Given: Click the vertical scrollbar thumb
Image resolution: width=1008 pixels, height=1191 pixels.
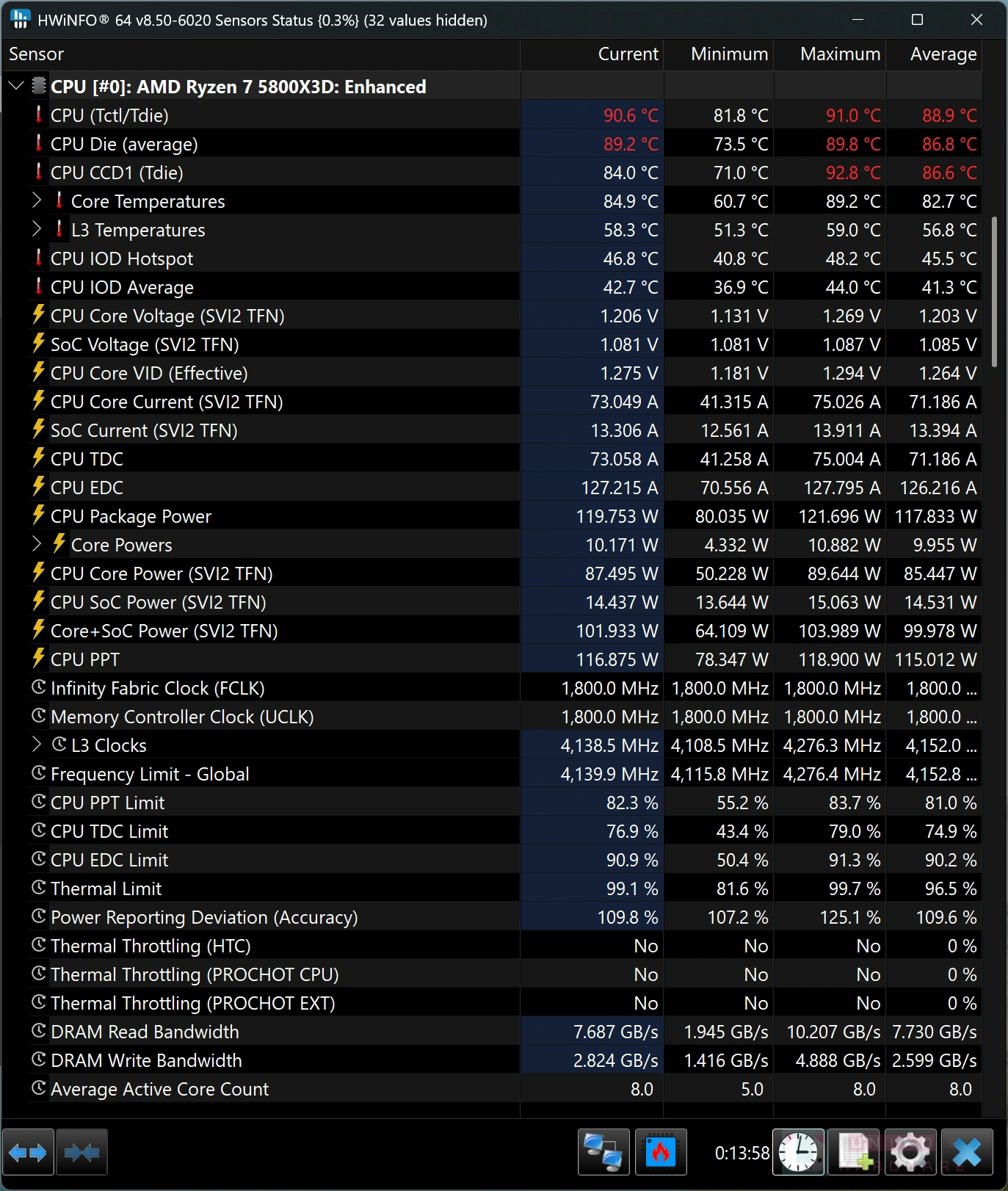Looking at the screenshot, I should pyautogui.click(x=995, y=292).
